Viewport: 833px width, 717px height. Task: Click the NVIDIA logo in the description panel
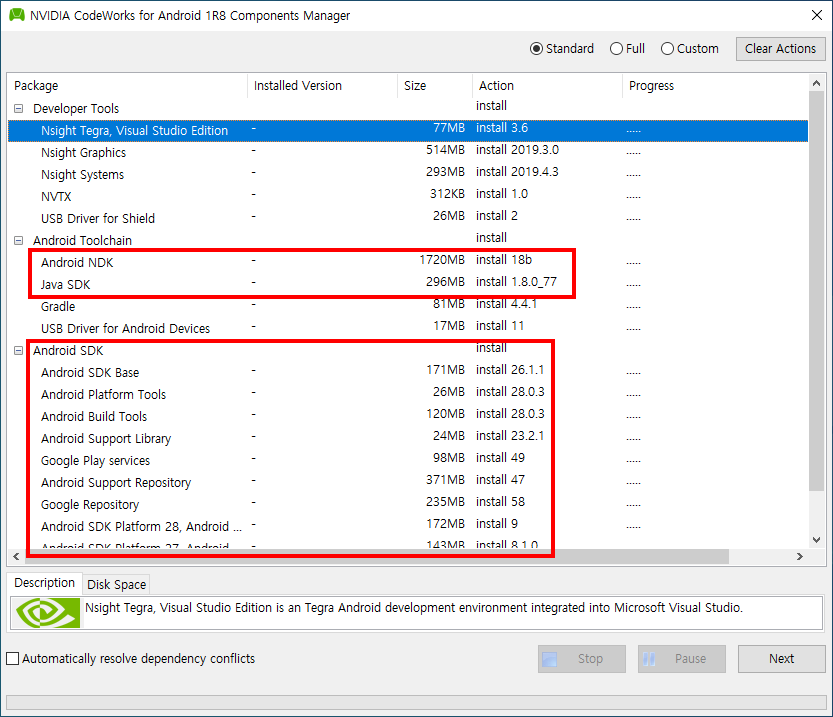coord(48,613)
